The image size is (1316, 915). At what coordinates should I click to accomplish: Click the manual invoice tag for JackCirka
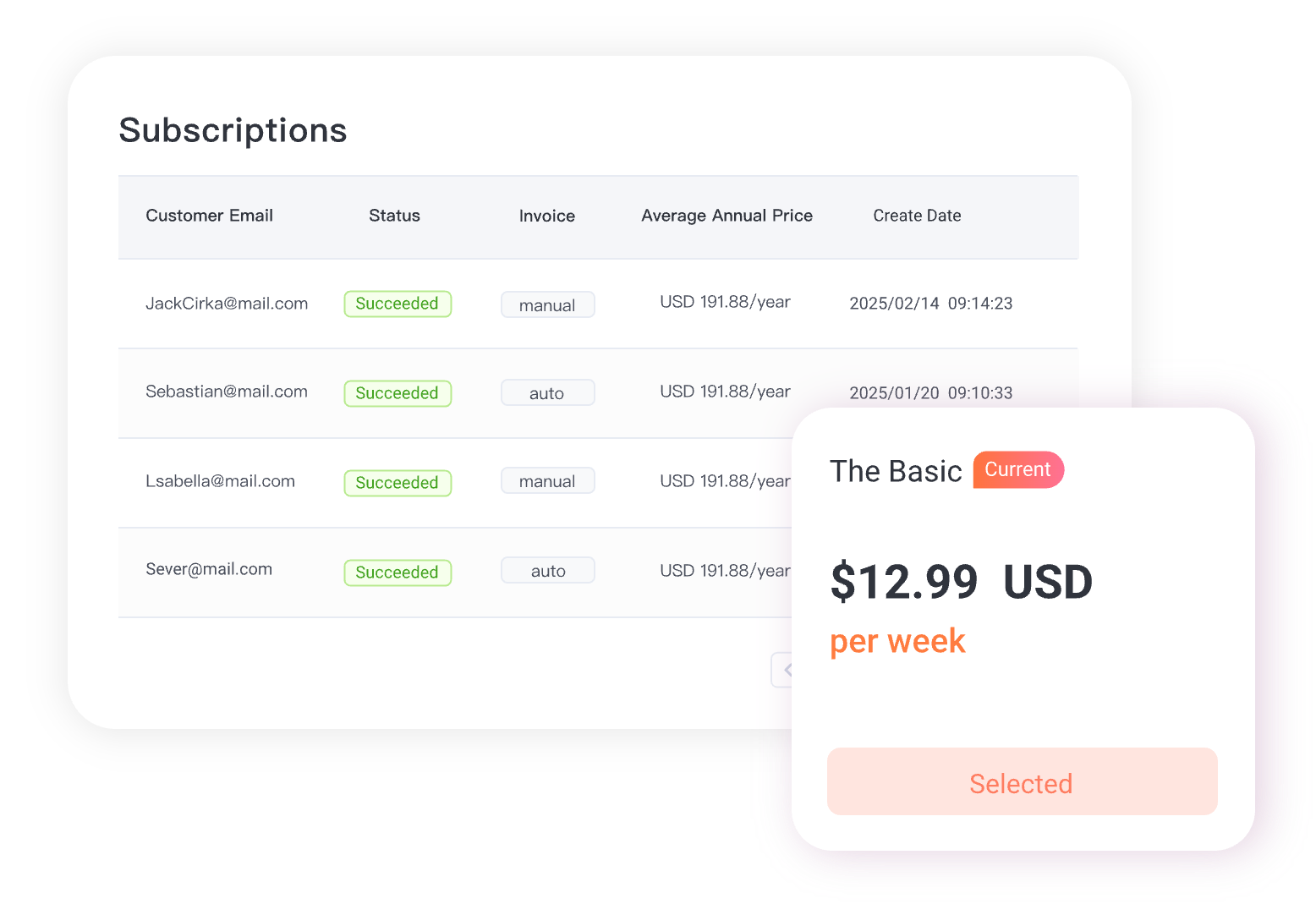pos(547,305)
